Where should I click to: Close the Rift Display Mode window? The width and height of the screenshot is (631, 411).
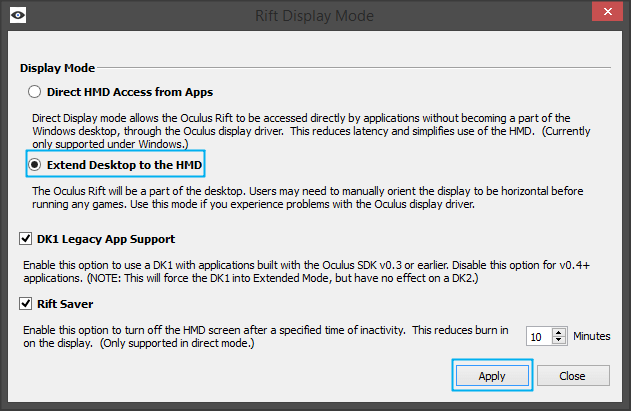pyautogui.click(x=608, y=11)
